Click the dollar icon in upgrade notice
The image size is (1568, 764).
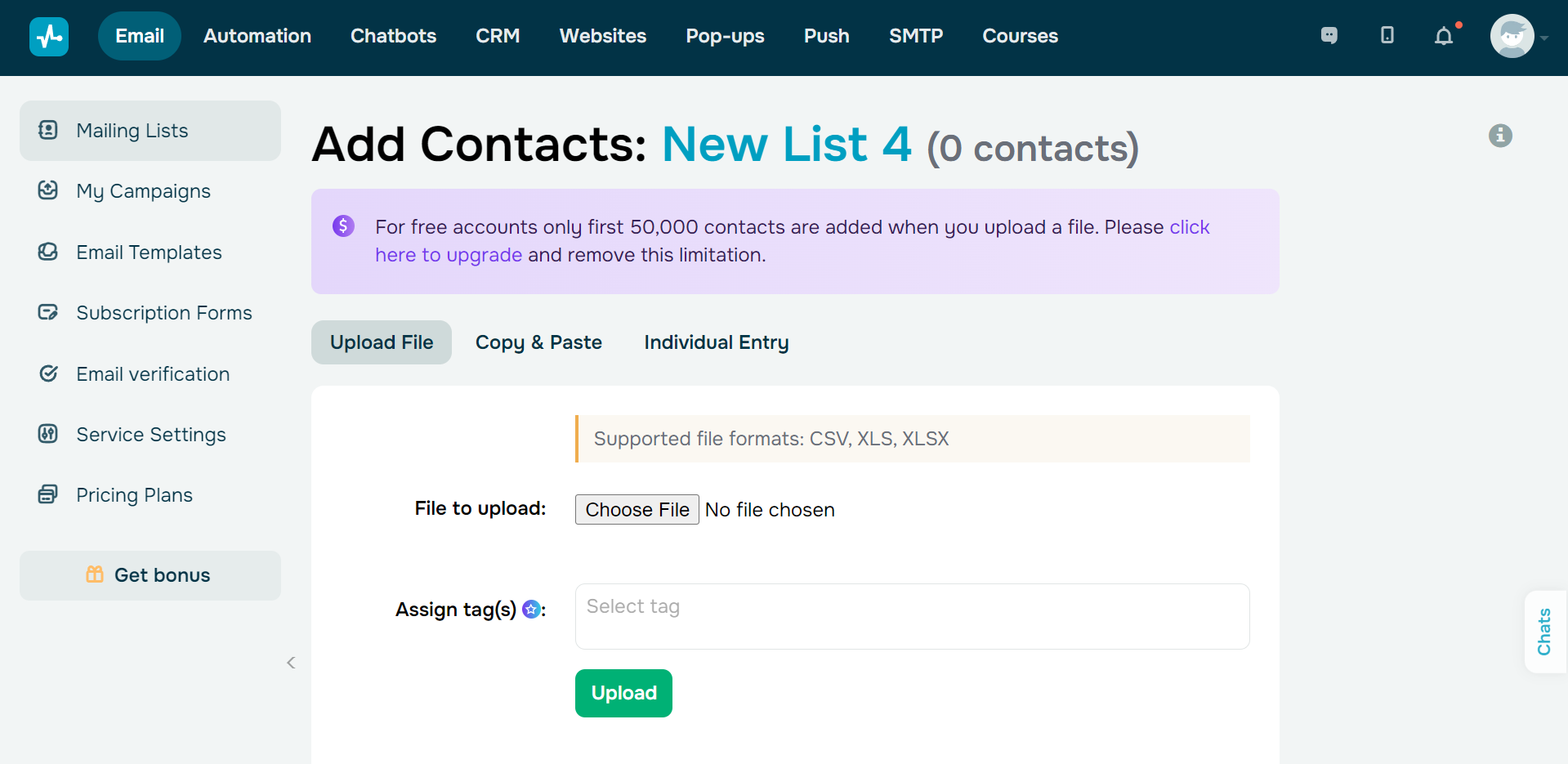pos(343,226)
